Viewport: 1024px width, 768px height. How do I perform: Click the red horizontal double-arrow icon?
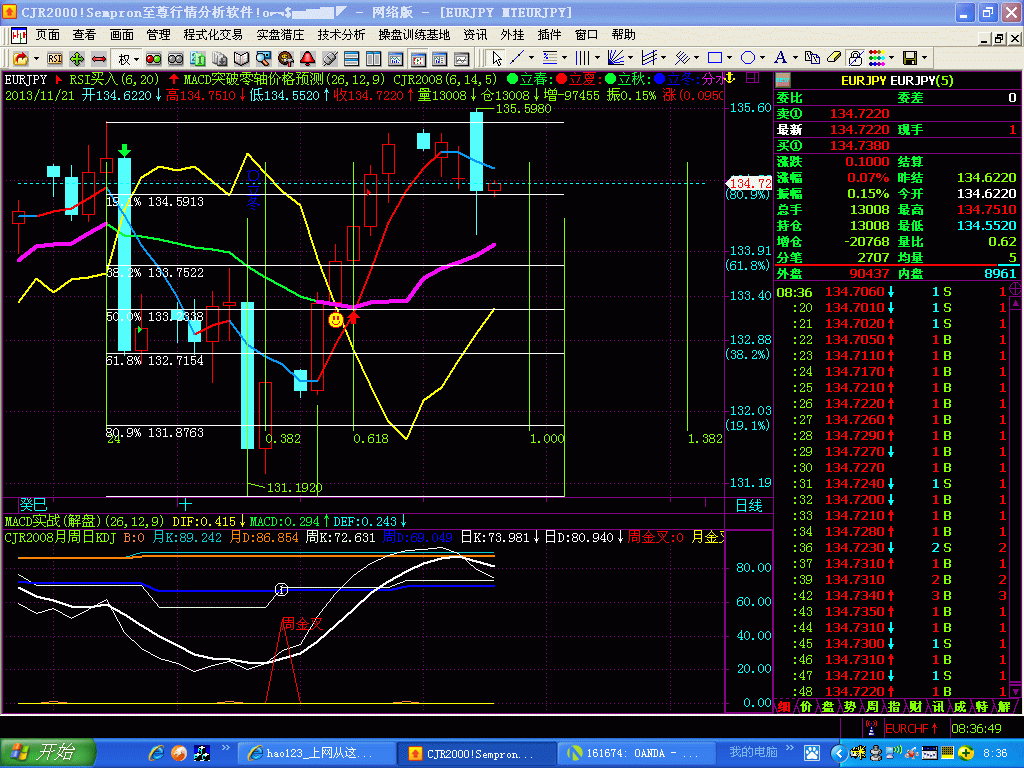point(99,59)
